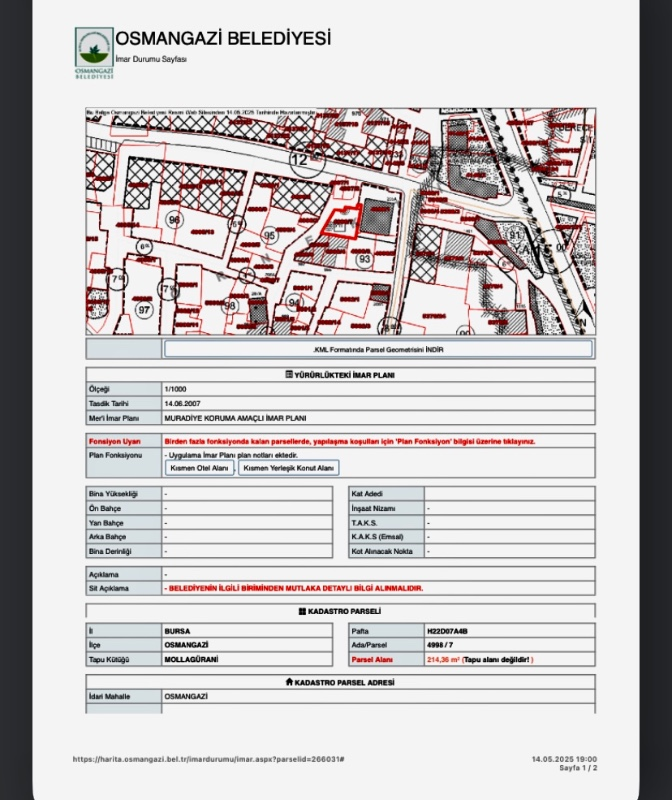
Task: Select the İlçe value OSMANGAZİ
Action: pyautogui.click(x=186, y=645)
